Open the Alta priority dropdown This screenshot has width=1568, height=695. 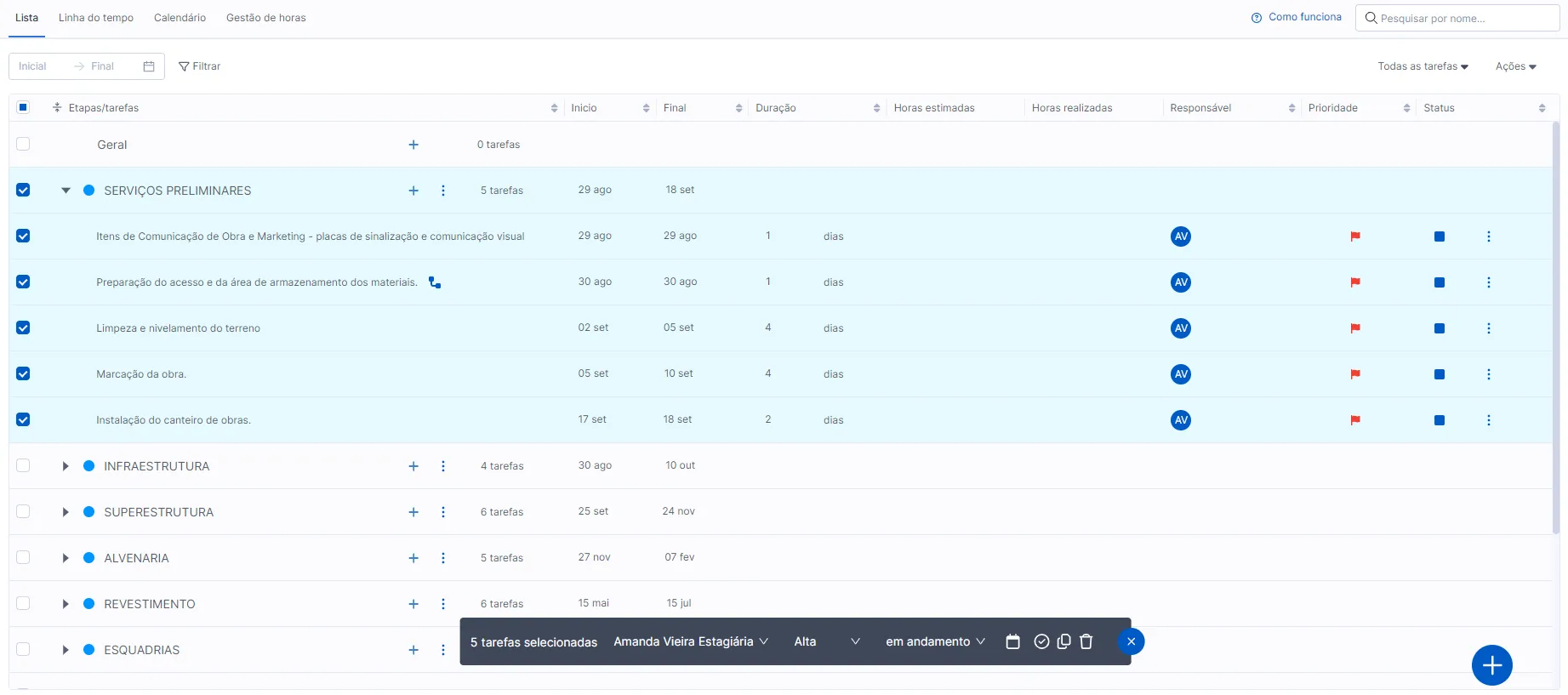coord(827,641)
